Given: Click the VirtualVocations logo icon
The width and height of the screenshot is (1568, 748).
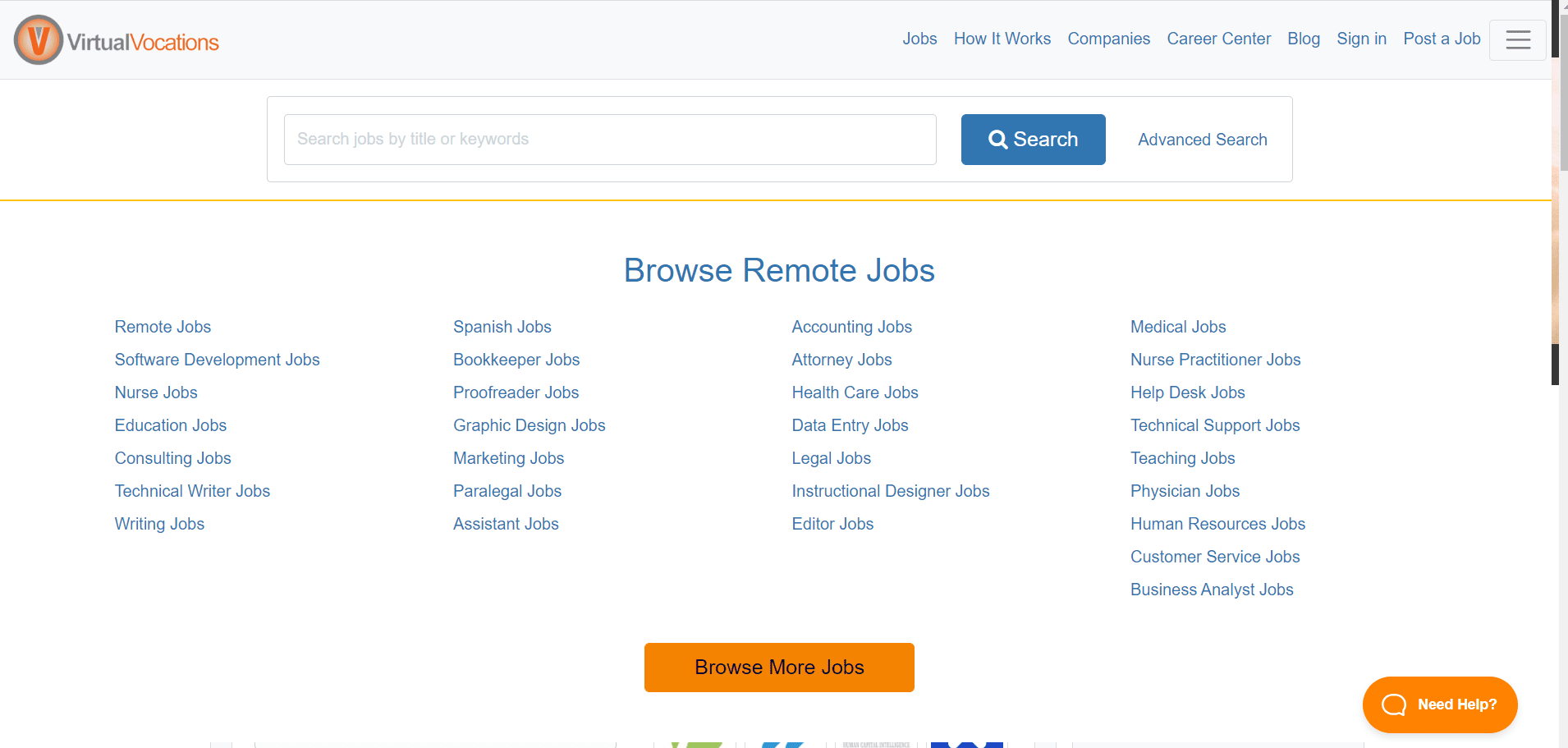Looking at the screenshot, I should pos(39,40).
